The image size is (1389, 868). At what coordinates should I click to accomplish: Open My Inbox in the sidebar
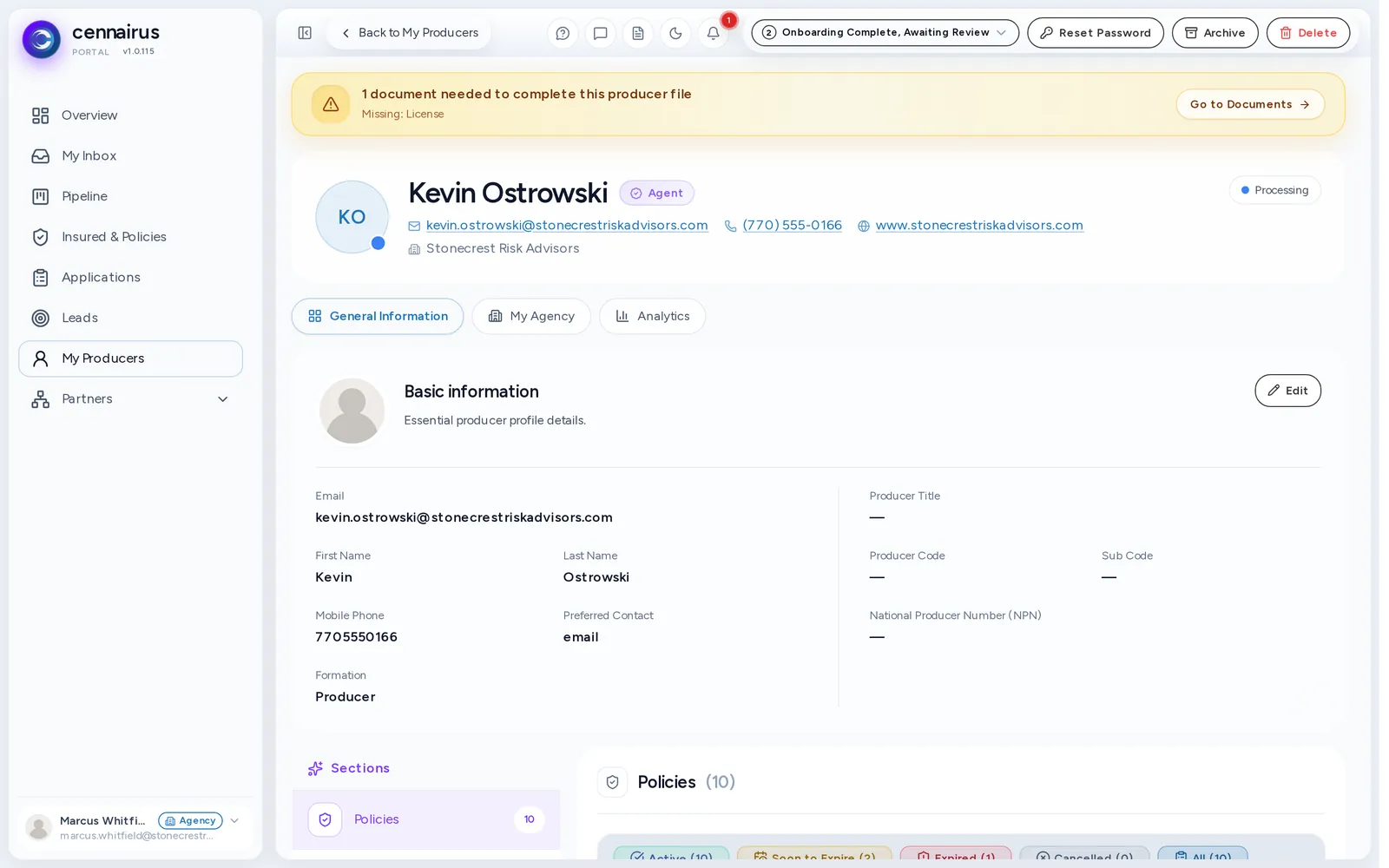point(130,156)
